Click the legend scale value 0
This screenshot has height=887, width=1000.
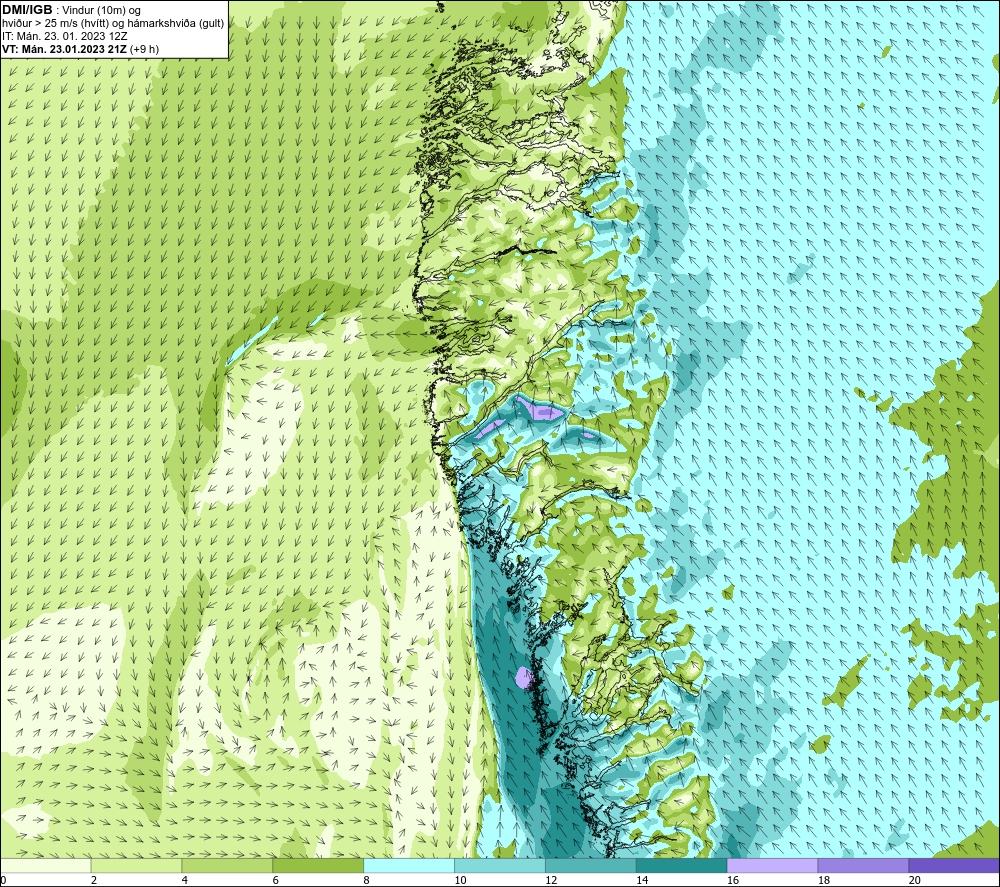[3, 880]
